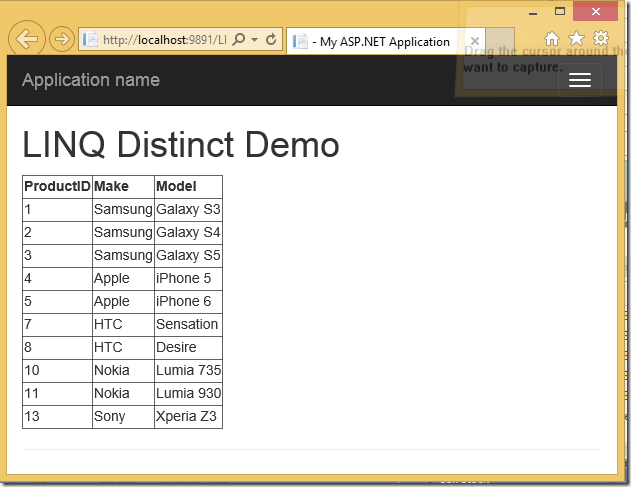Click ProductID 13 cell
Viewport: 631px width, 487px height.
pyautogui.click(x=58, y=417)
